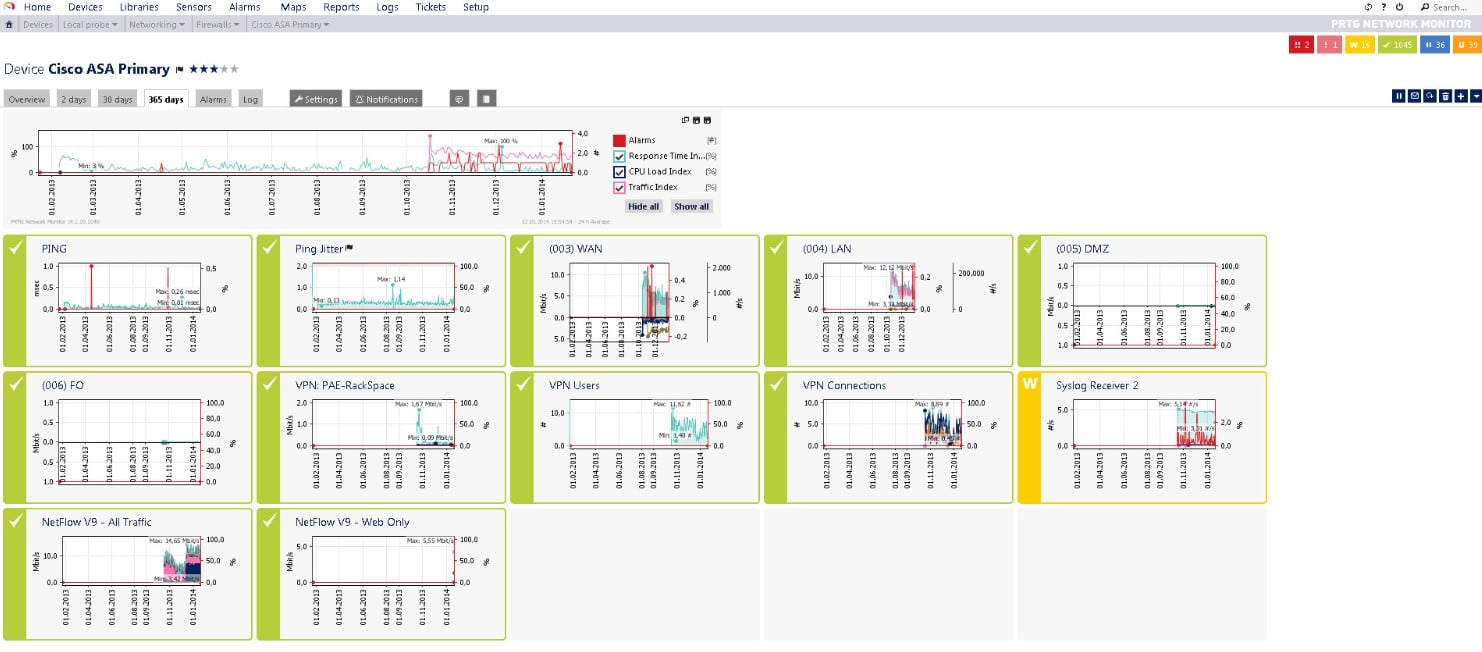Click the home icon in the breadcrumb bar
This screenshot has height=652, width=1482.
click(x=9, y=24)
